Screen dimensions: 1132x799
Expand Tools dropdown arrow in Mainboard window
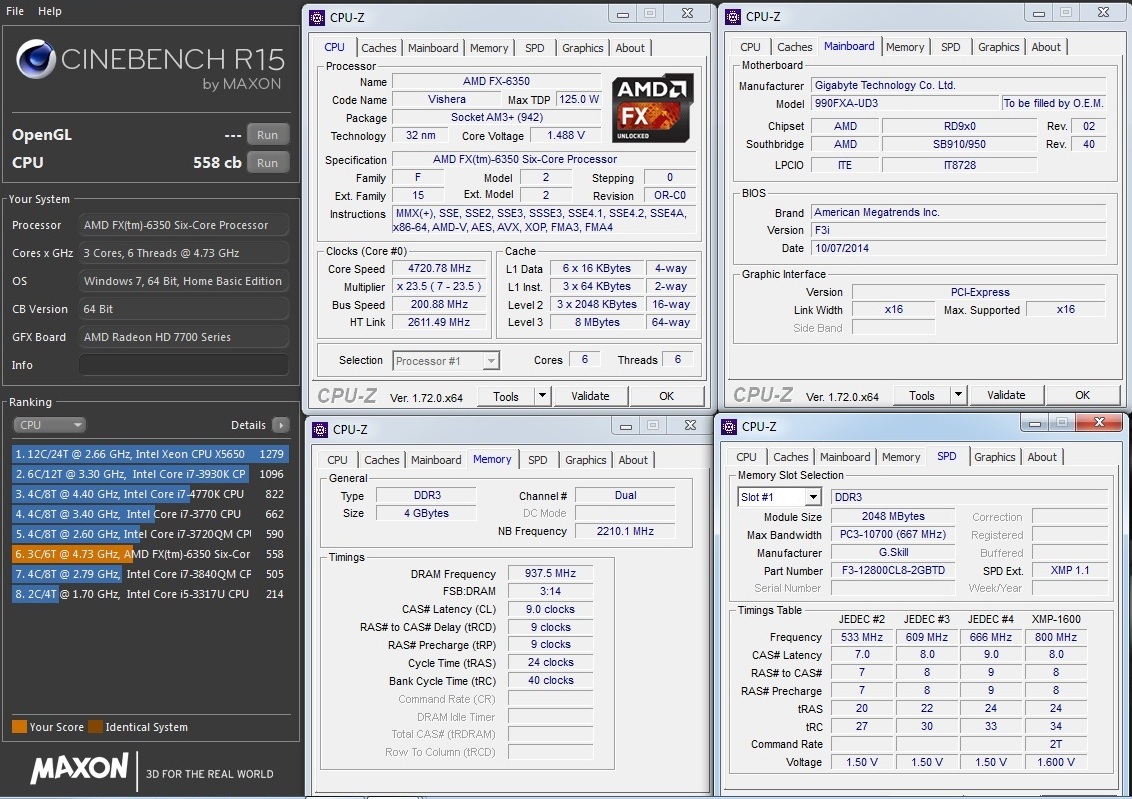958,396
